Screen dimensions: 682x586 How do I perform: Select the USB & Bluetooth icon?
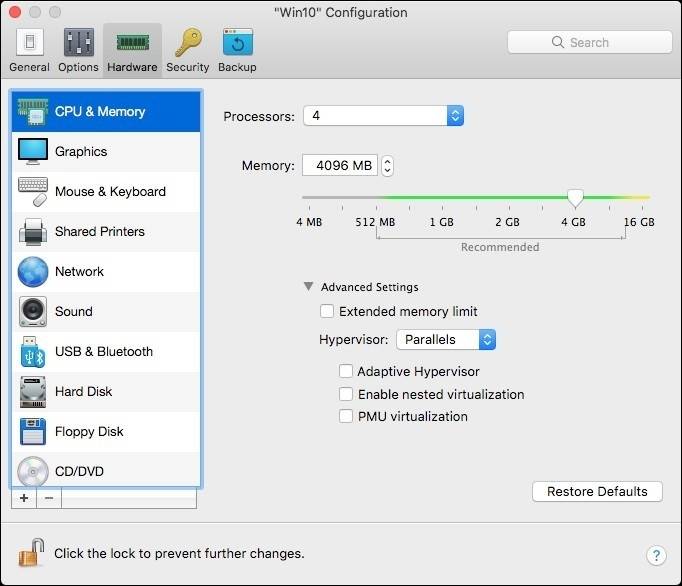pyautogui.click(x=33, y=352)
